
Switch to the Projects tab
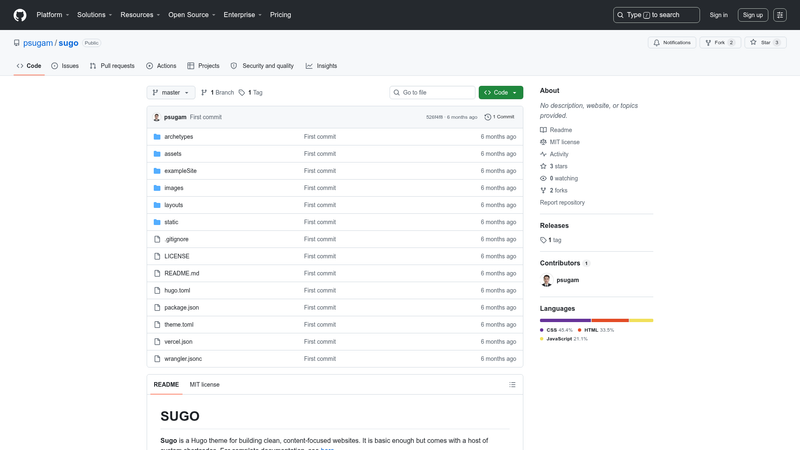pyautogui.click(x=203, y=66)
